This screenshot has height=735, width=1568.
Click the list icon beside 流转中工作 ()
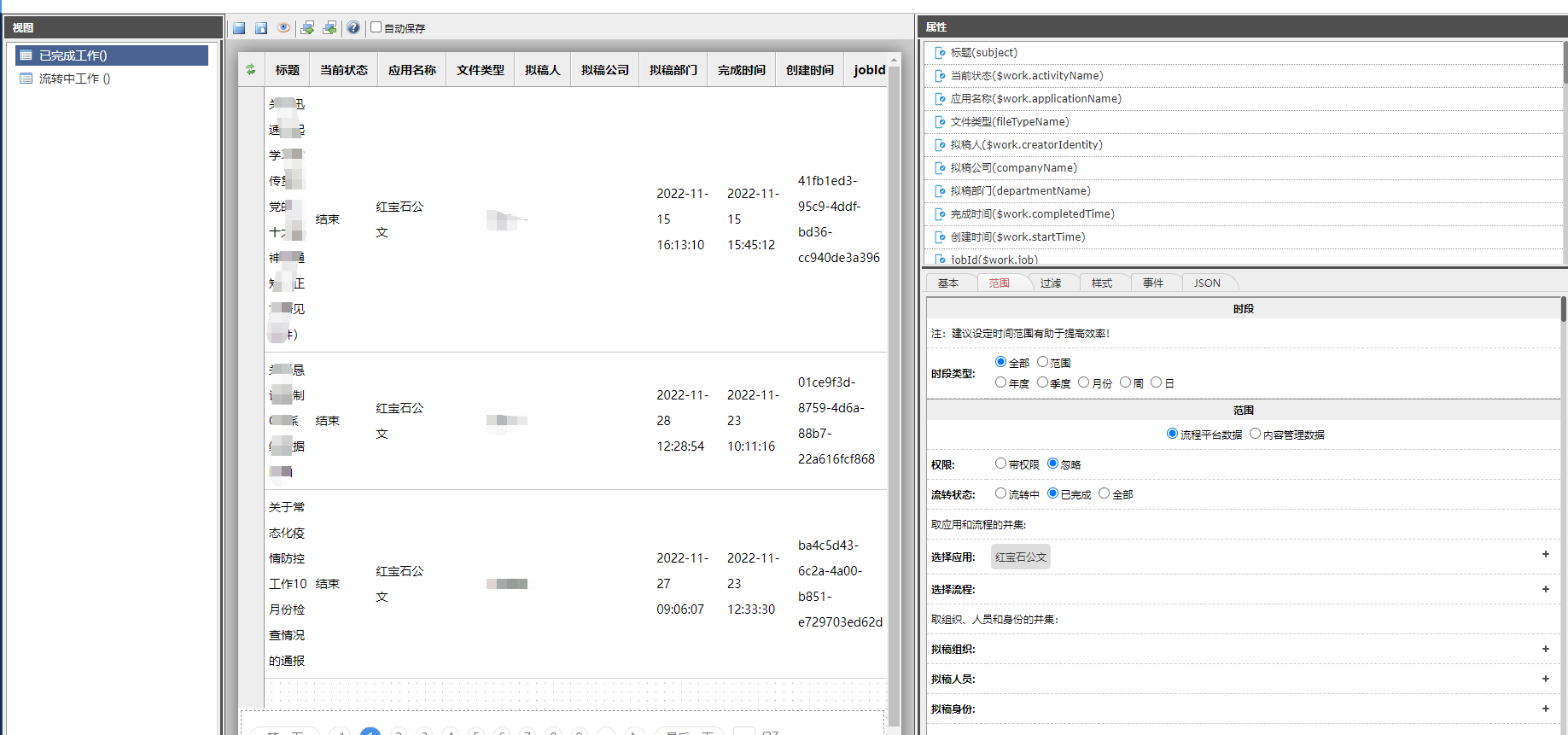26,79
